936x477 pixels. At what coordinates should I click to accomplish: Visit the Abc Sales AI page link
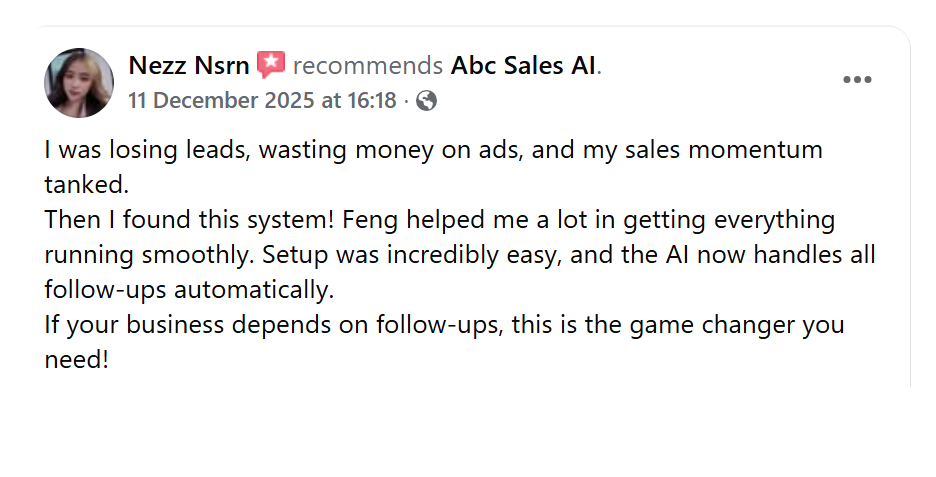click(x=523, y=66)
